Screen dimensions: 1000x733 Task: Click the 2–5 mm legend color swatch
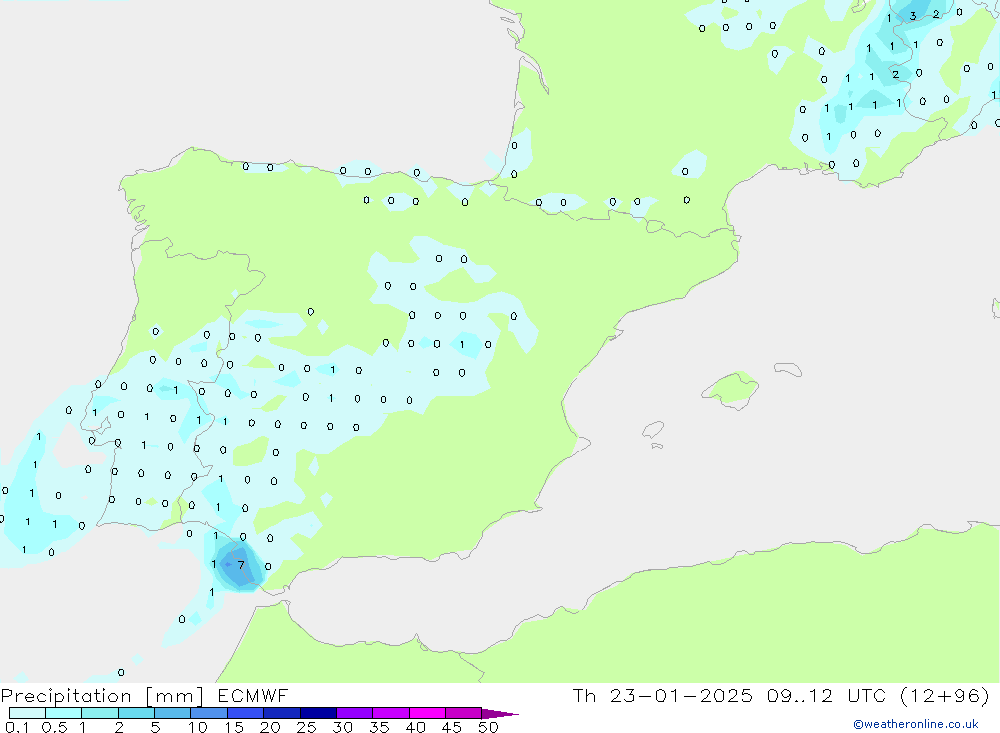pyautogui.click(x=136, y=713)
